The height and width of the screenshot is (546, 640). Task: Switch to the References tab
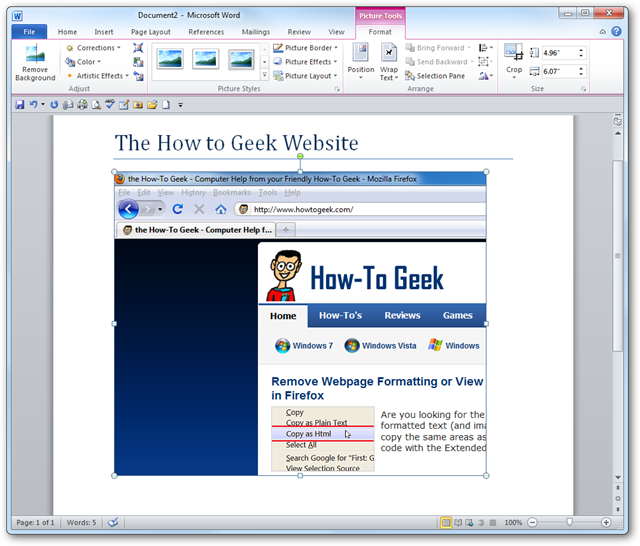[x=206, y=32]
